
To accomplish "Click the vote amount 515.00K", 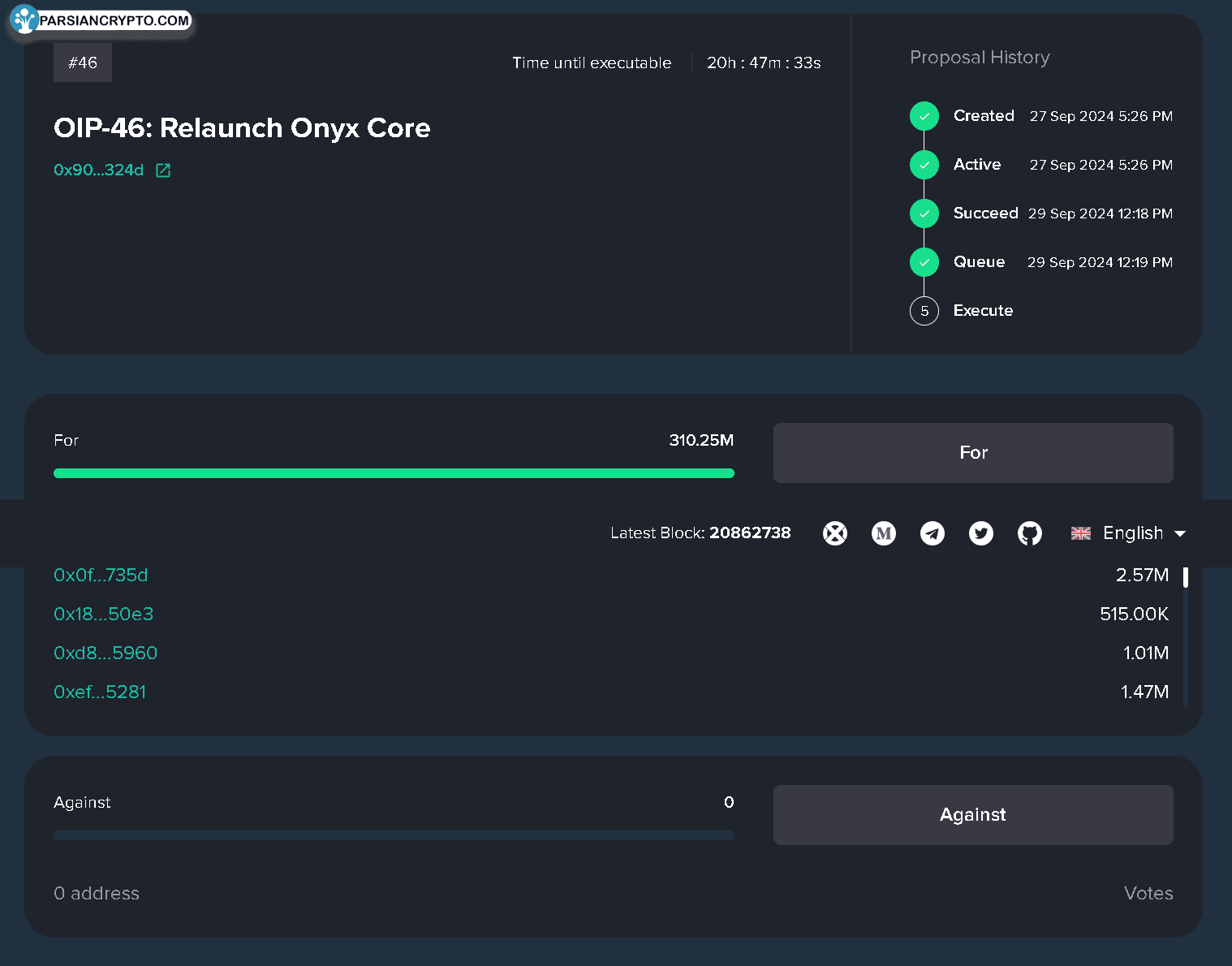I will (x=1134, y=615).
